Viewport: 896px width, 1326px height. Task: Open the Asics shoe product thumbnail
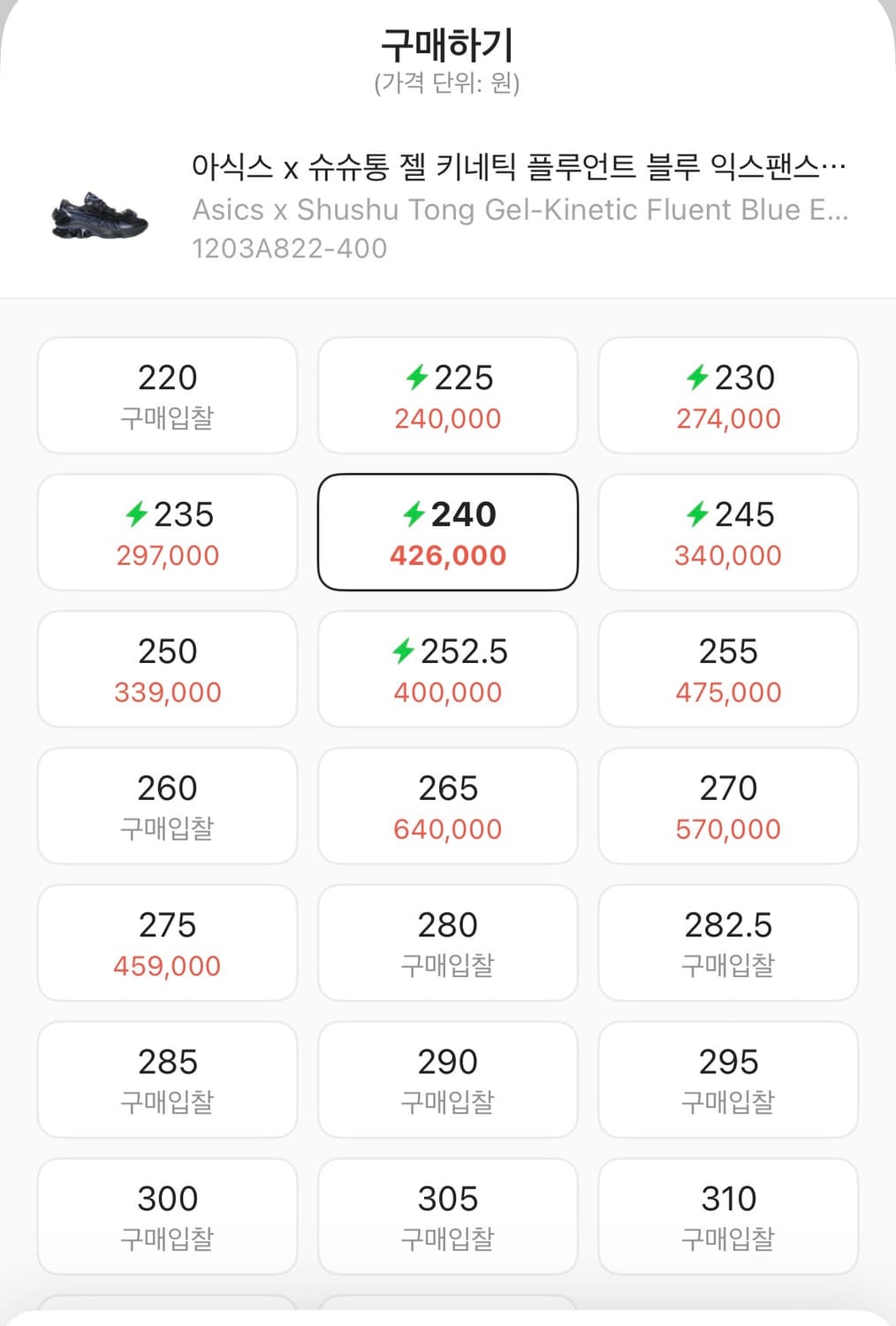click(99, 215)
